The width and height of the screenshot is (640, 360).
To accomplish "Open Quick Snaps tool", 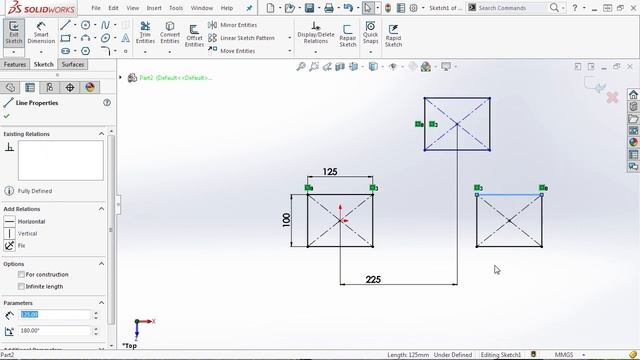I will coord(371,33).
